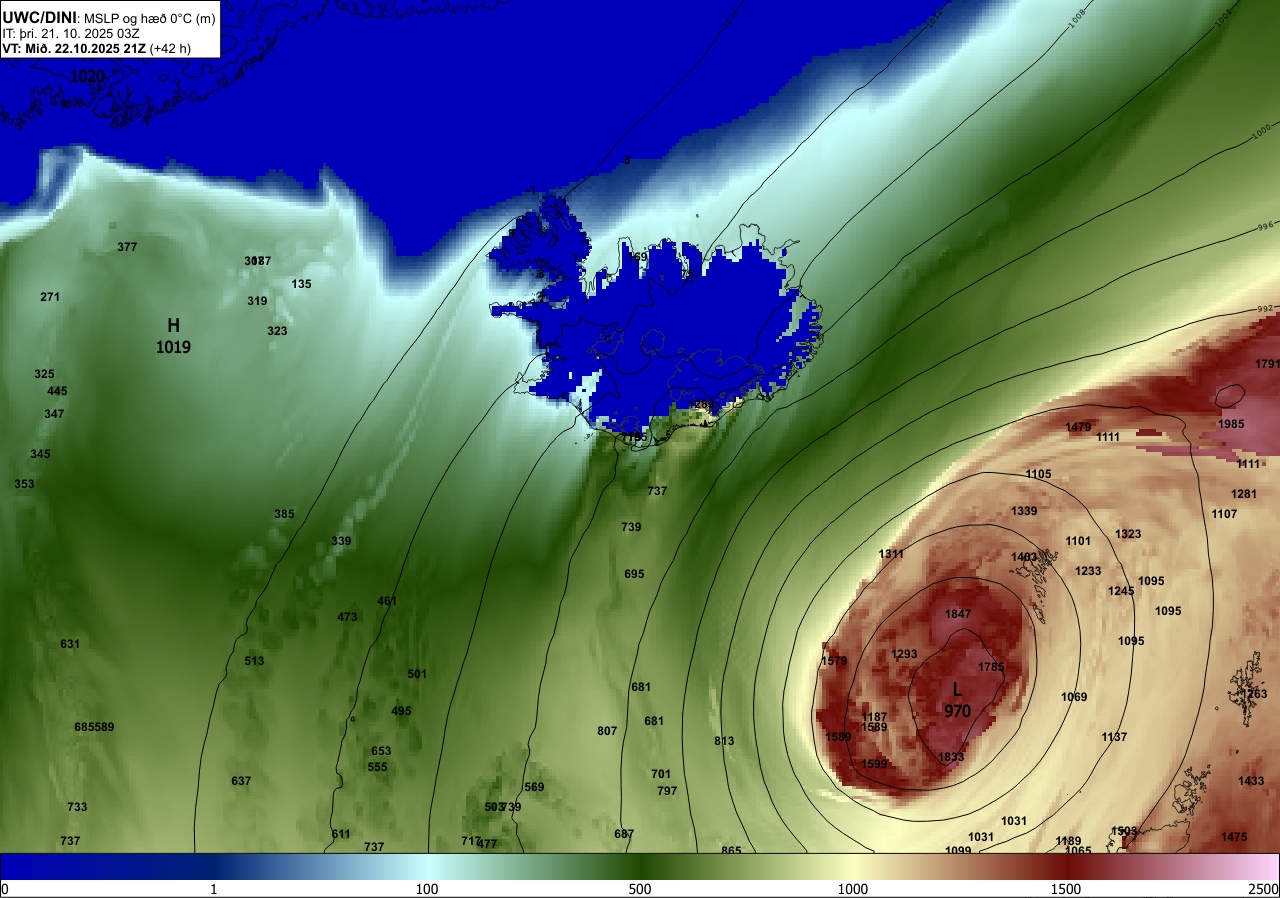Click the UWC/DINI title text

(38, 17)
